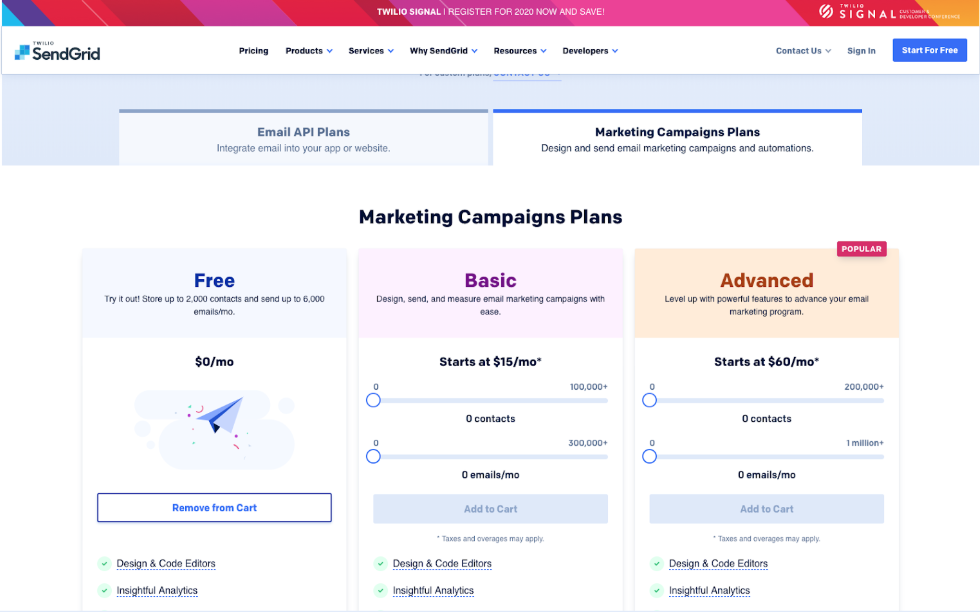980x612 pixels.
Task: Select the Marketing Campaigns Plans tab
Action: click(677, 138)
